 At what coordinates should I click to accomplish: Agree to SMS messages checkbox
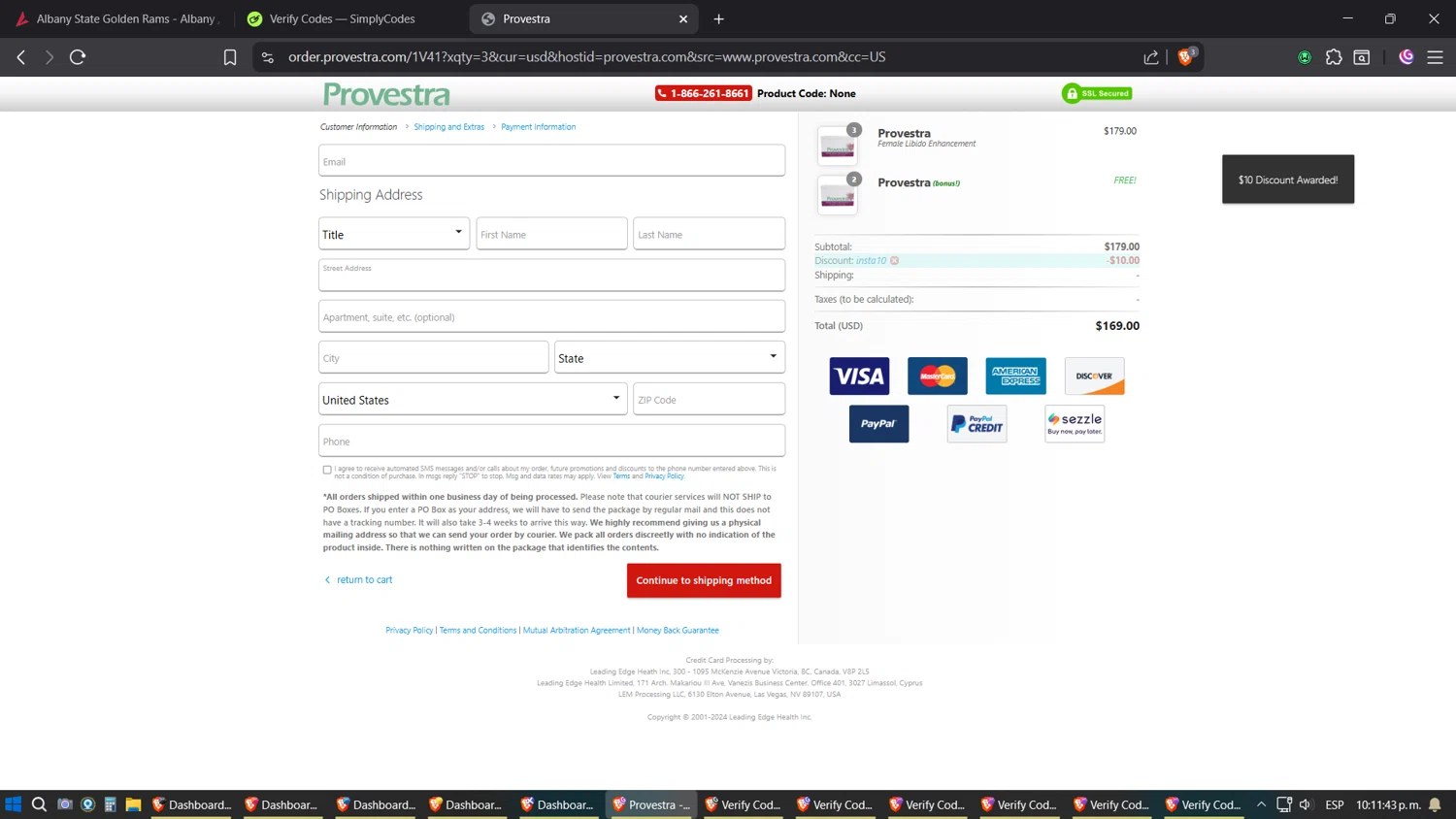327,470
